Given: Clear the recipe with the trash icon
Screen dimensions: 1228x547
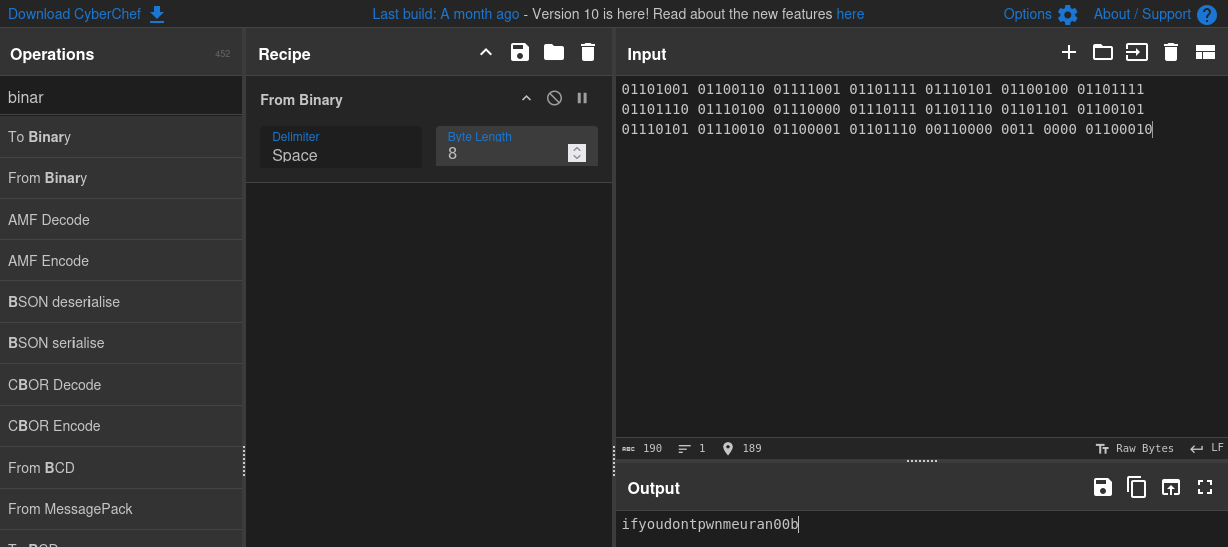Looking at the screenshot, I should (x=588, y=53).
